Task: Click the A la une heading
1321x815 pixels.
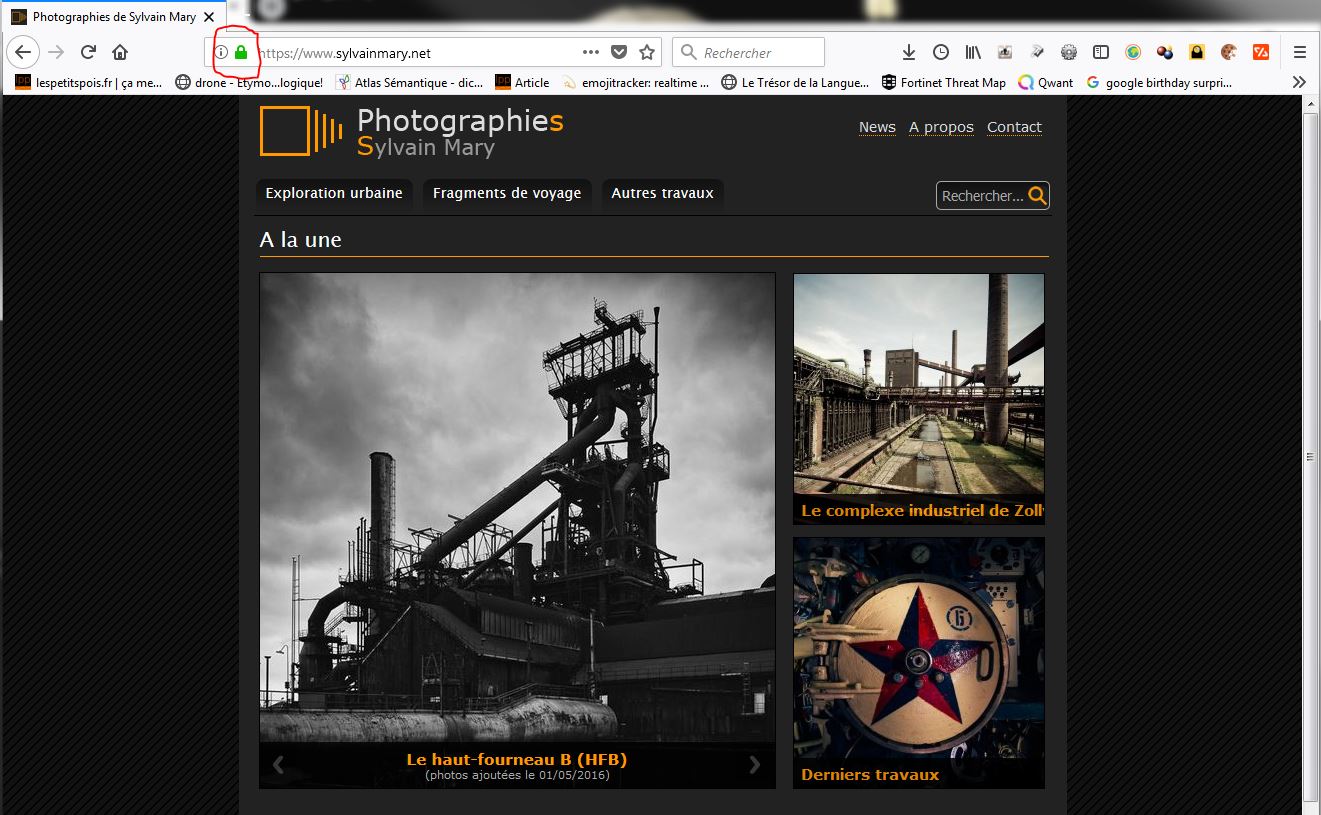Action: 301,240
